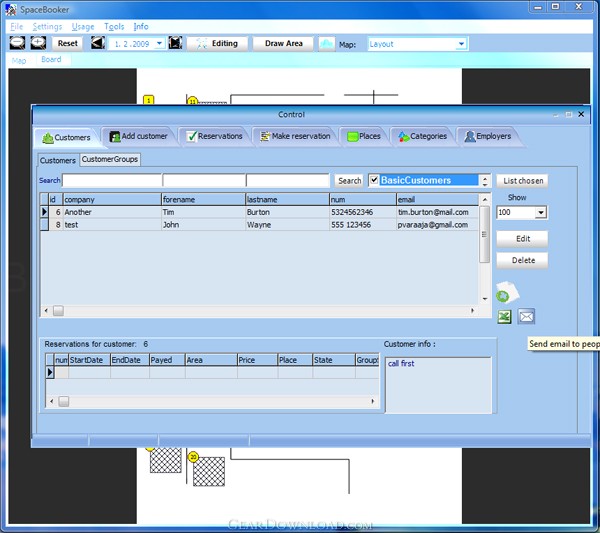Click the State column header

point(334,360)
